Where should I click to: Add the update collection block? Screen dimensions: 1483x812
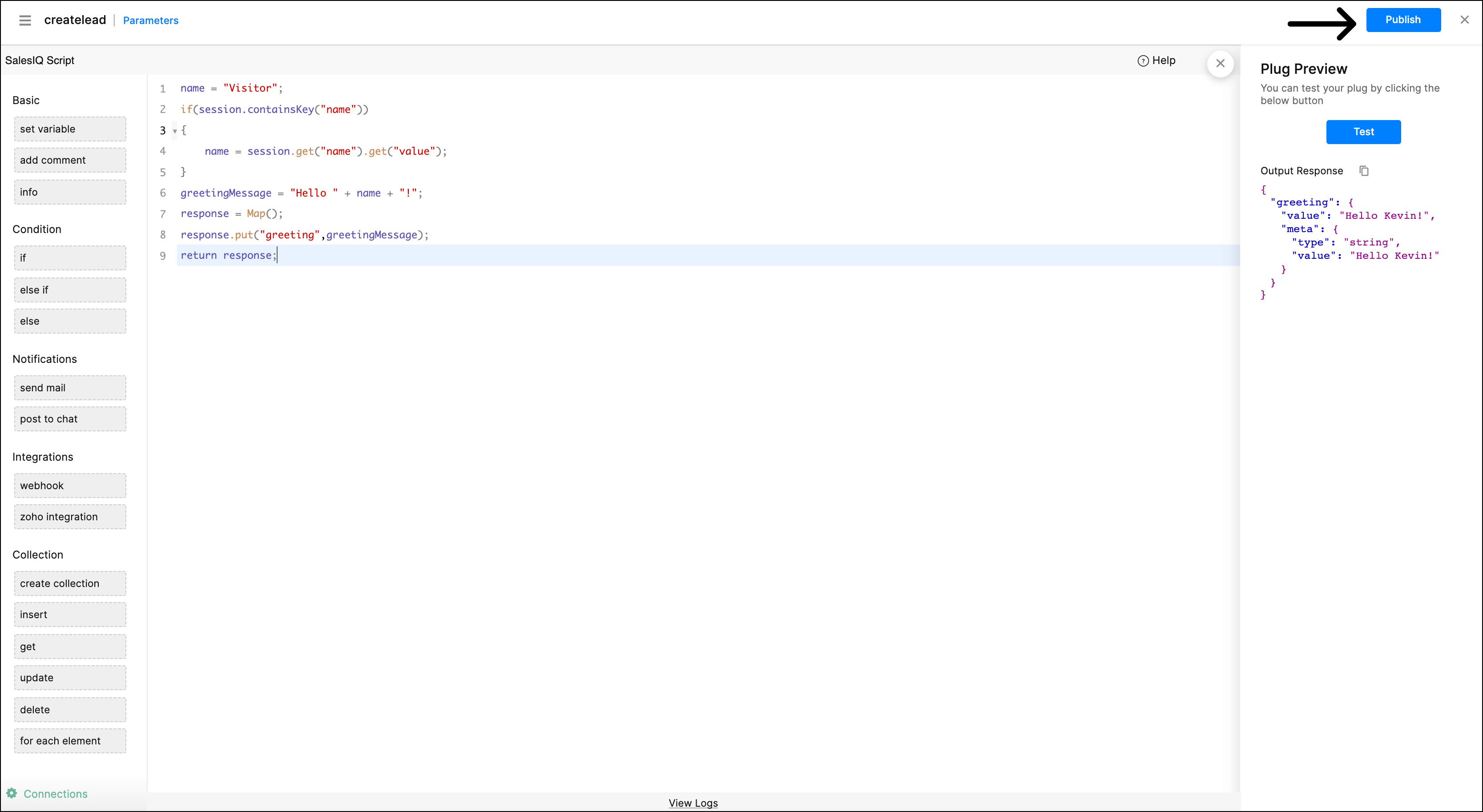tap(70, 678)
